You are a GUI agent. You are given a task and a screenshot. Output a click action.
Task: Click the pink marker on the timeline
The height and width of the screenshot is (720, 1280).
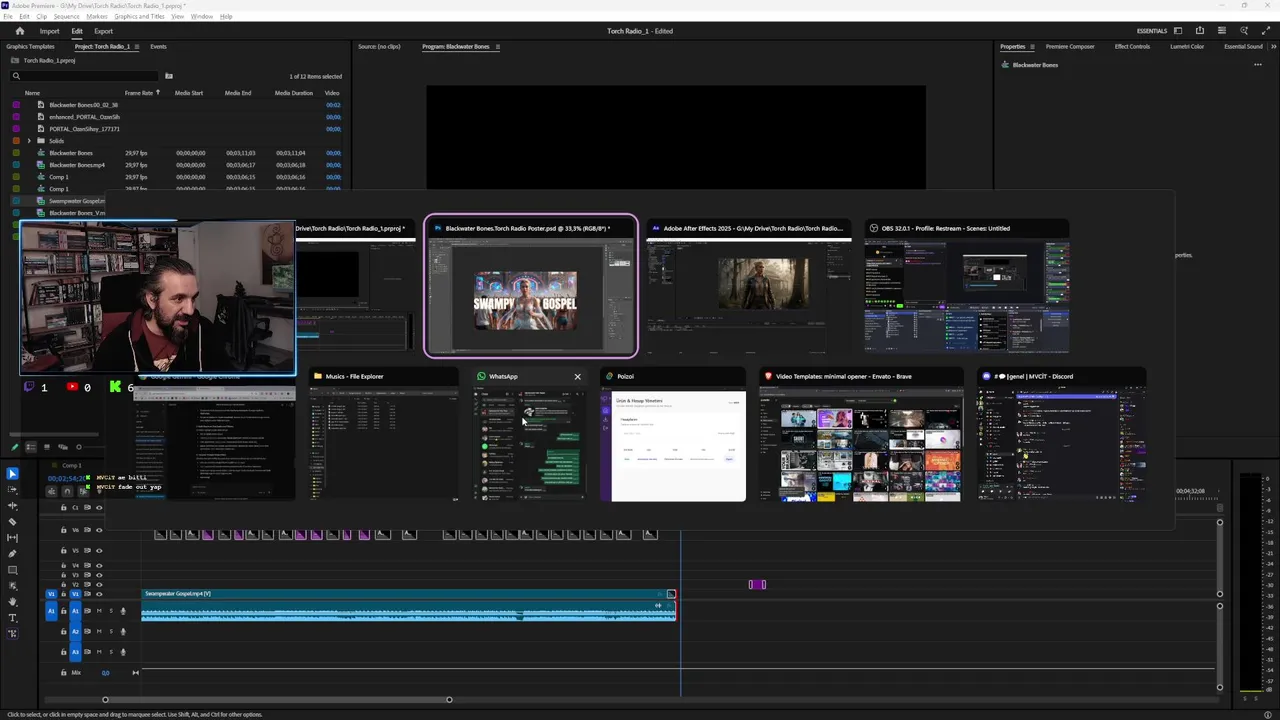tap(757, 584)
